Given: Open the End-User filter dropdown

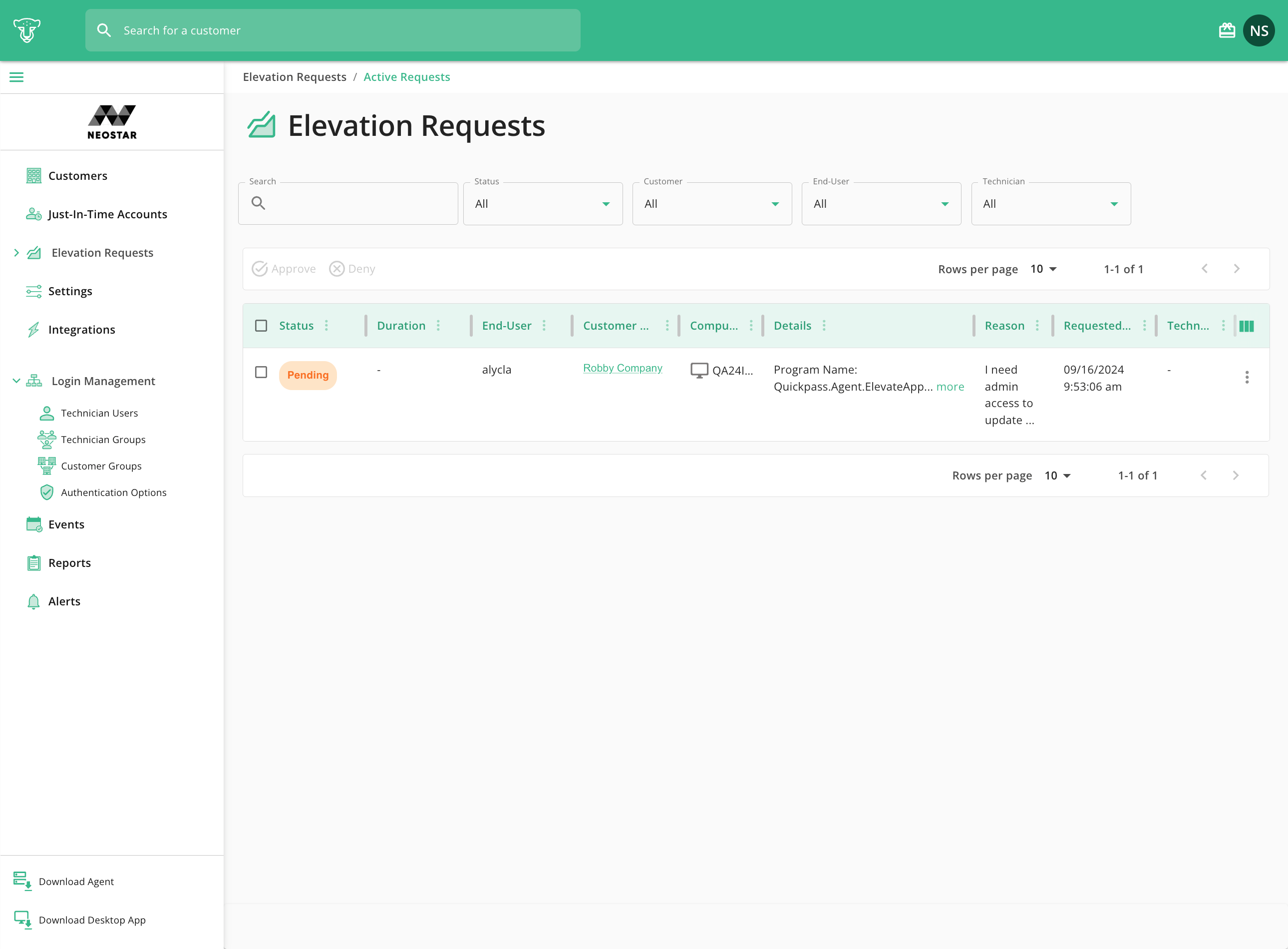Looking at the screenshot, I should pyautogui.click(x=881, y=204).
